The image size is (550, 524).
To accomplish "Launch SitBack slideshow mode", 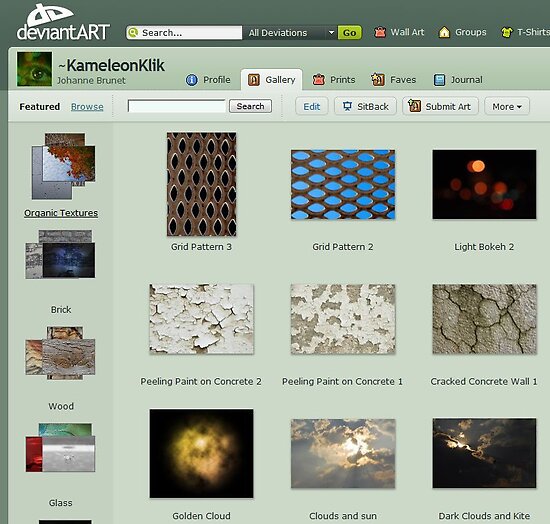I will [x=365, y=106].
